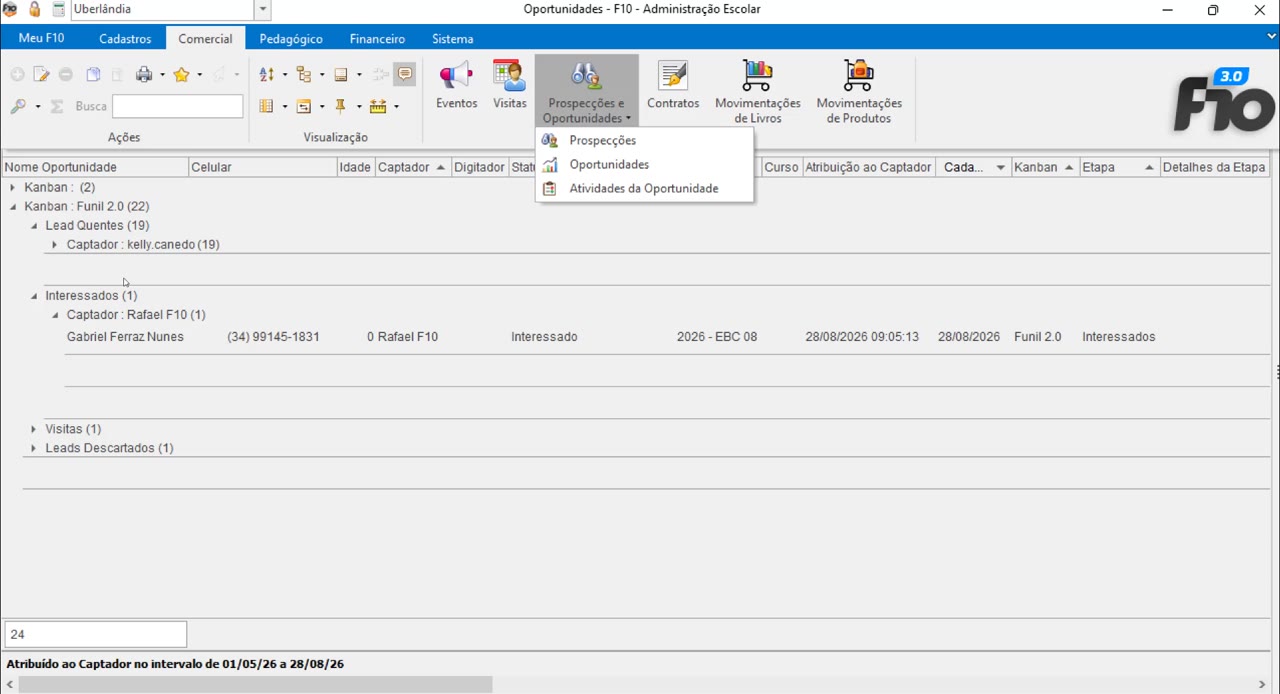The width and height of the screenshot is (1280, 694).
Task: Switch to Financeiro tab
Action: click(x=377, y=38)
